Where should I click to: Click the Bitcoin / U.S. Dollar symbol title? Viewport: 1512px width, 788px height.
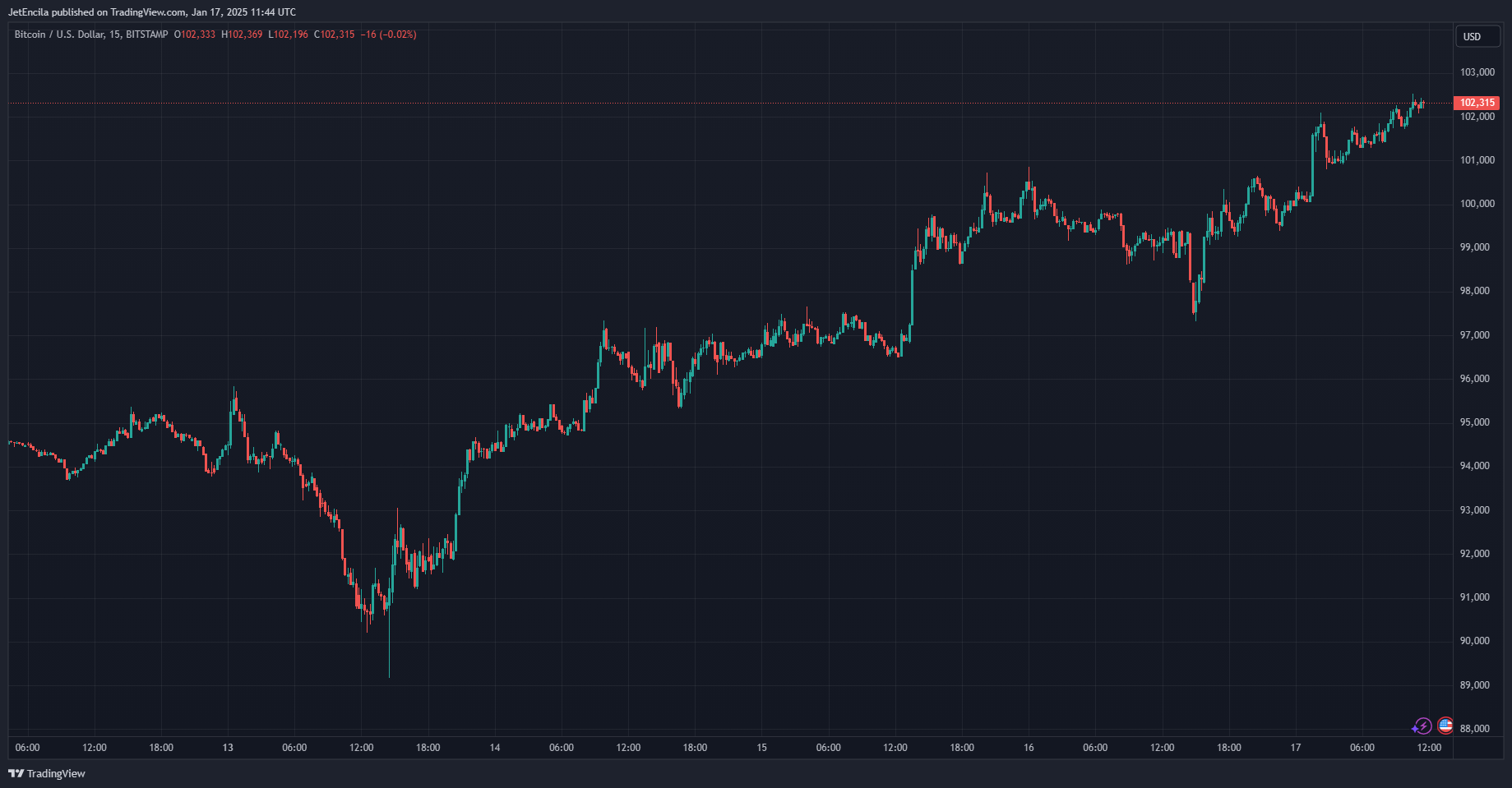point(90,35)
